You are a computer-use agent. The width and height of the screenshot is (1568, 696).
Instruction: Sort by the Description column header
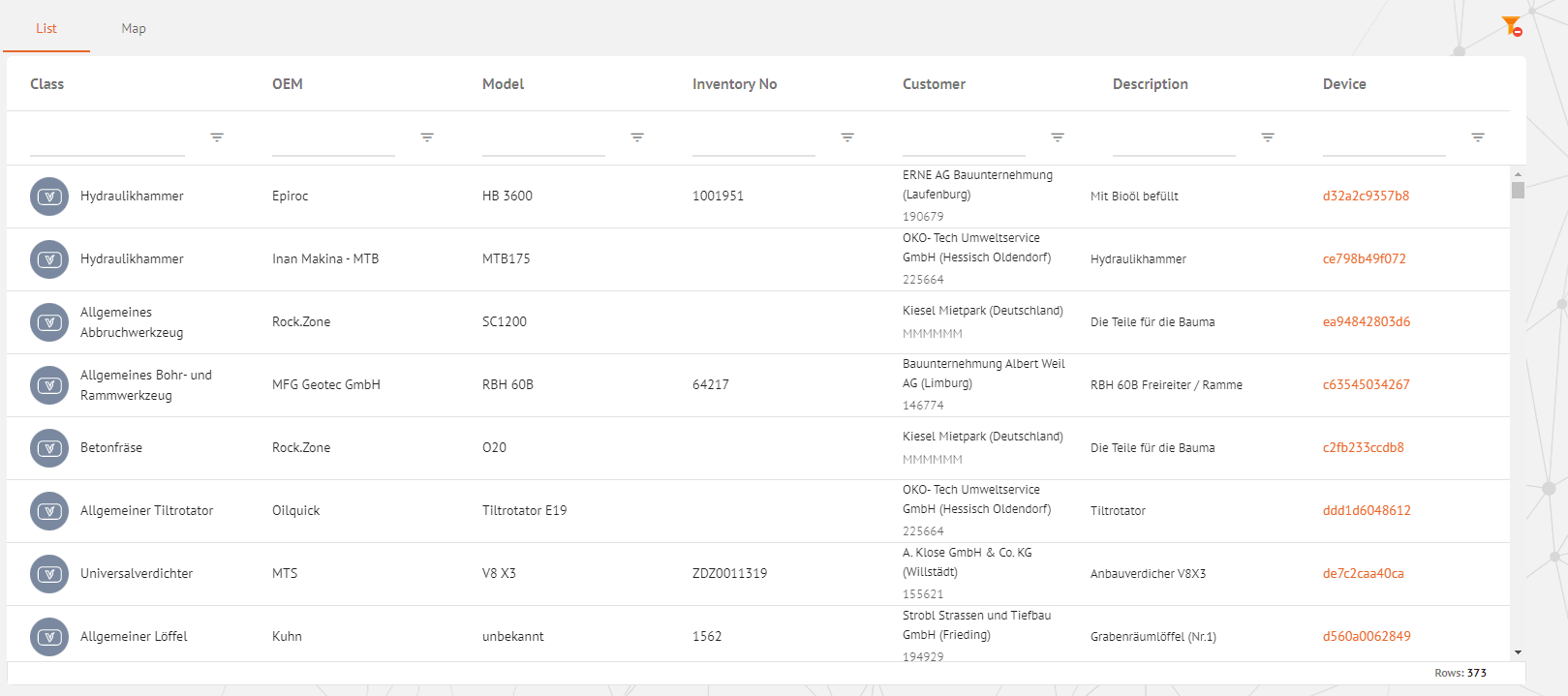click(x=1150, y=84)
